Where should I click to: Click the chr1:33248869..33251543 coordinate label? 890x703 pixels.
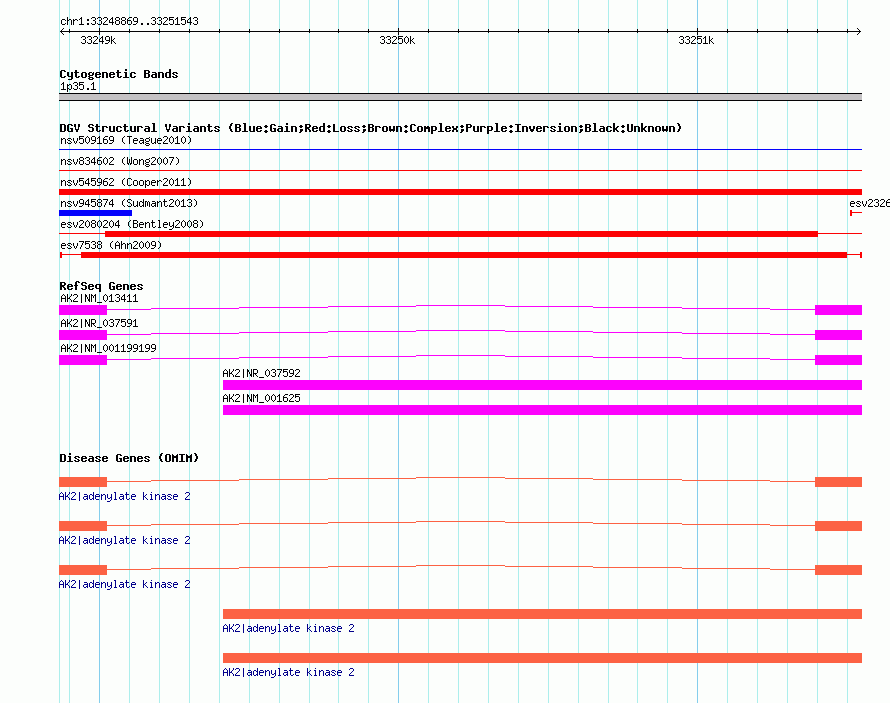pos(129,22)
